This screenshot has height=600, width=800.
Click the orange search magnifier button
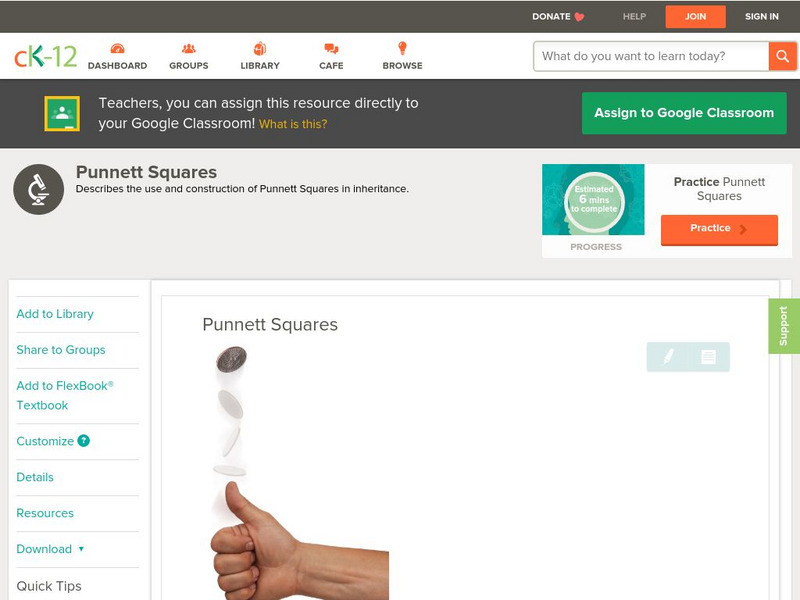[782, 56]
